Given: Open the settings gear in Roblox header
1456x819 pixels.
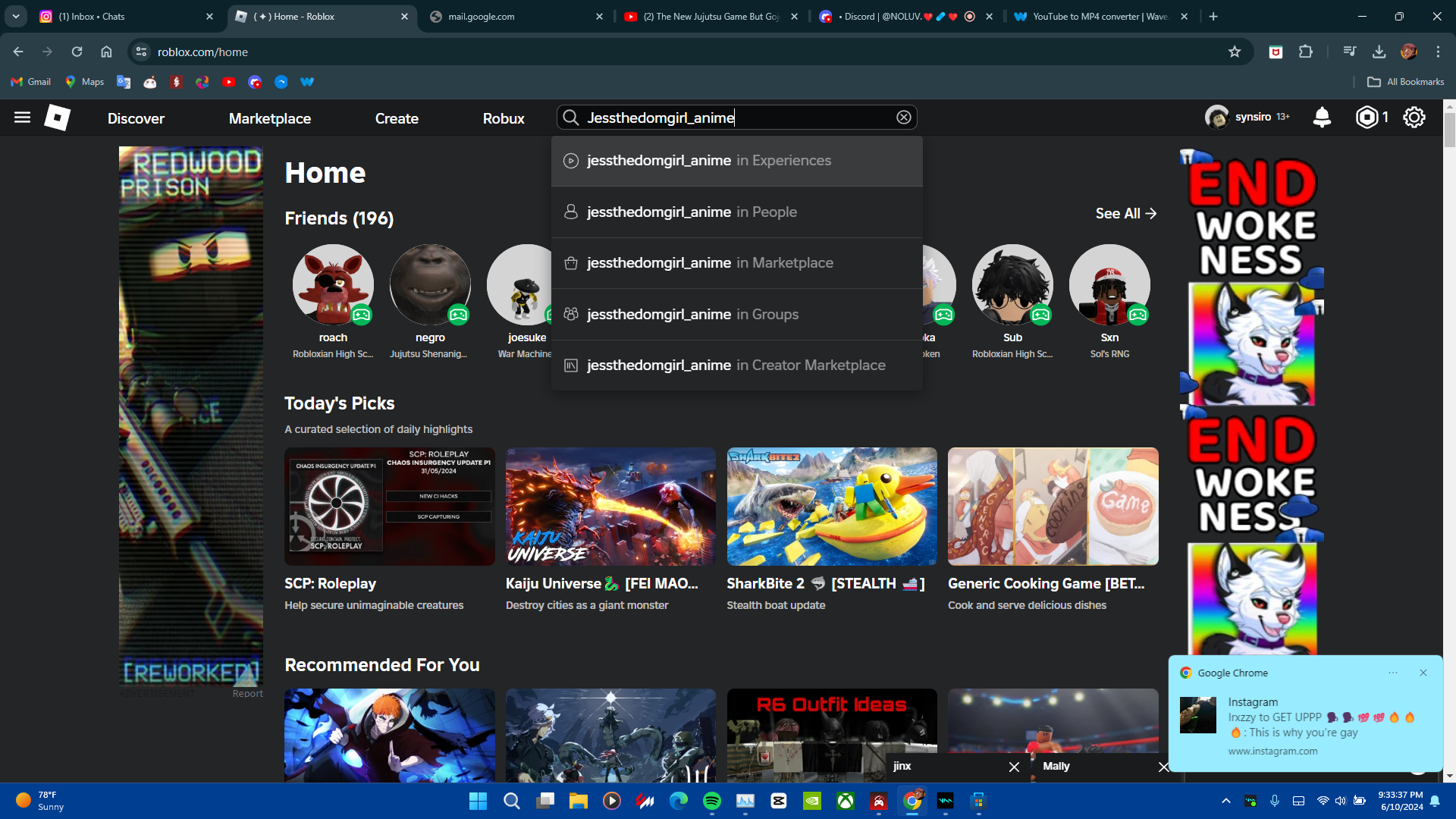Looking at the screenshot, I should pyautogui.click(x=1414, y=118).
